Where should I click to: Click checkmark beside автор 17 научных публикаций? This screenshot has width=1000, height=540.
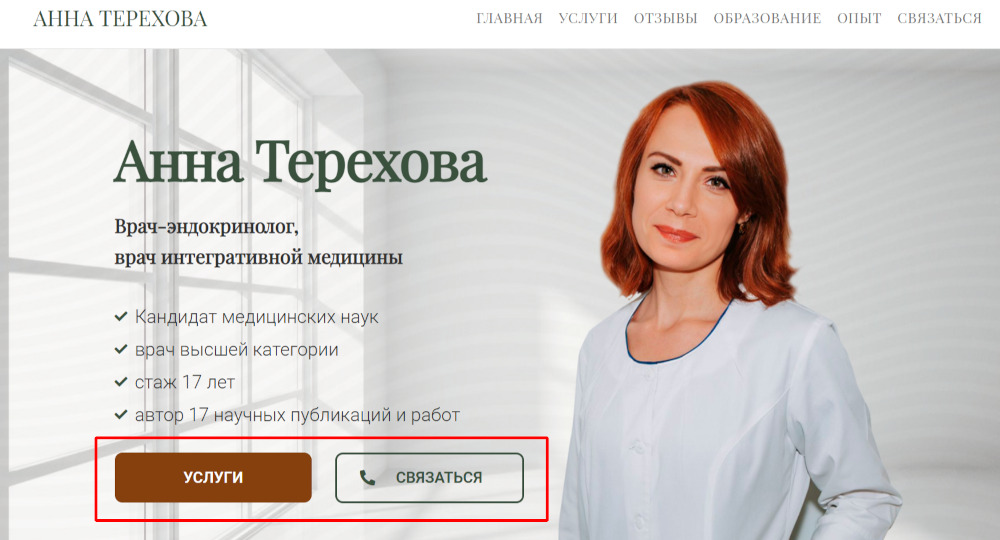coord(121,415)
